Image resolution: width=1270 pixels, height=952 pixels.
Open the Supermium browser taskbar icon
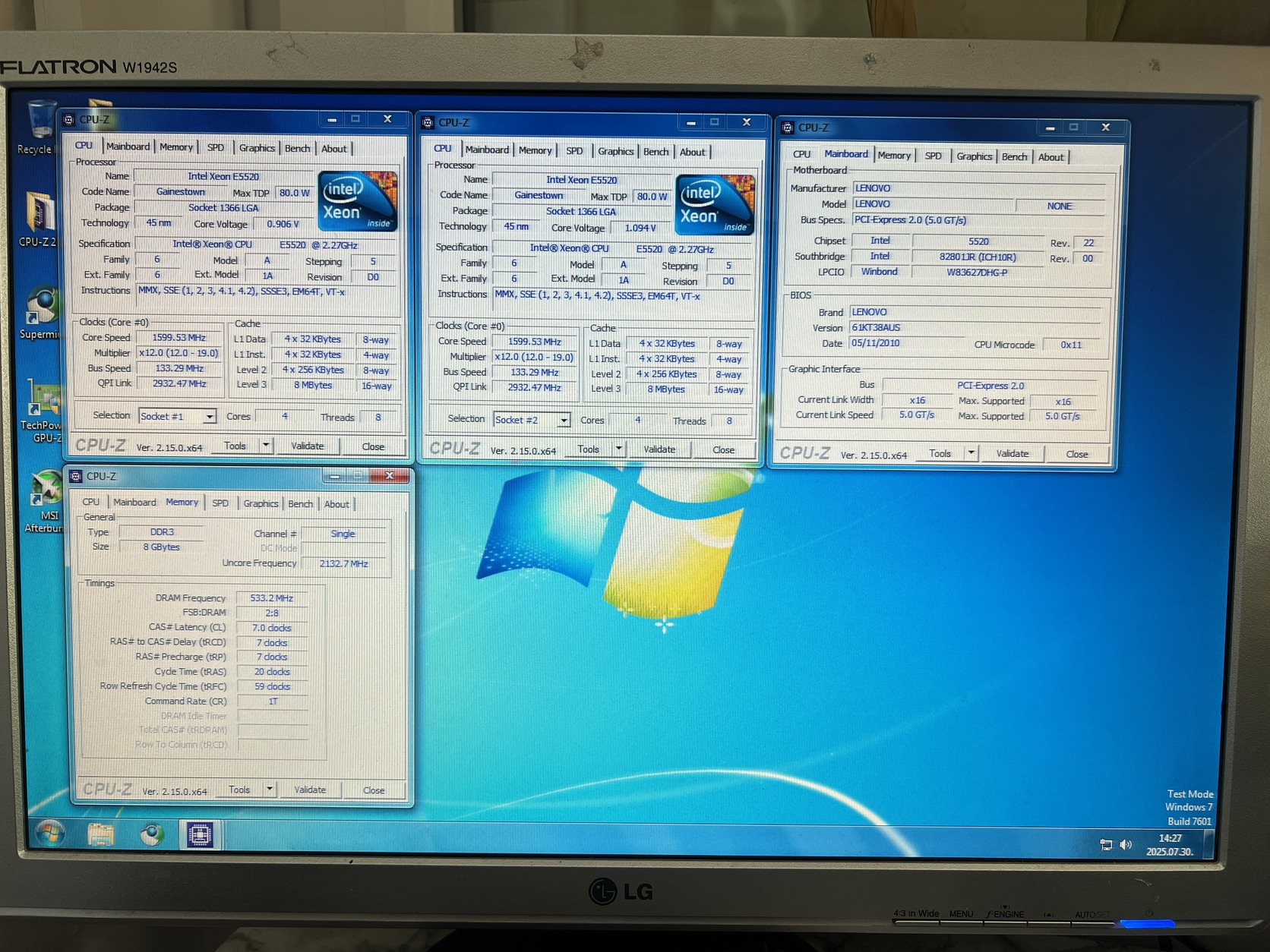151,834
